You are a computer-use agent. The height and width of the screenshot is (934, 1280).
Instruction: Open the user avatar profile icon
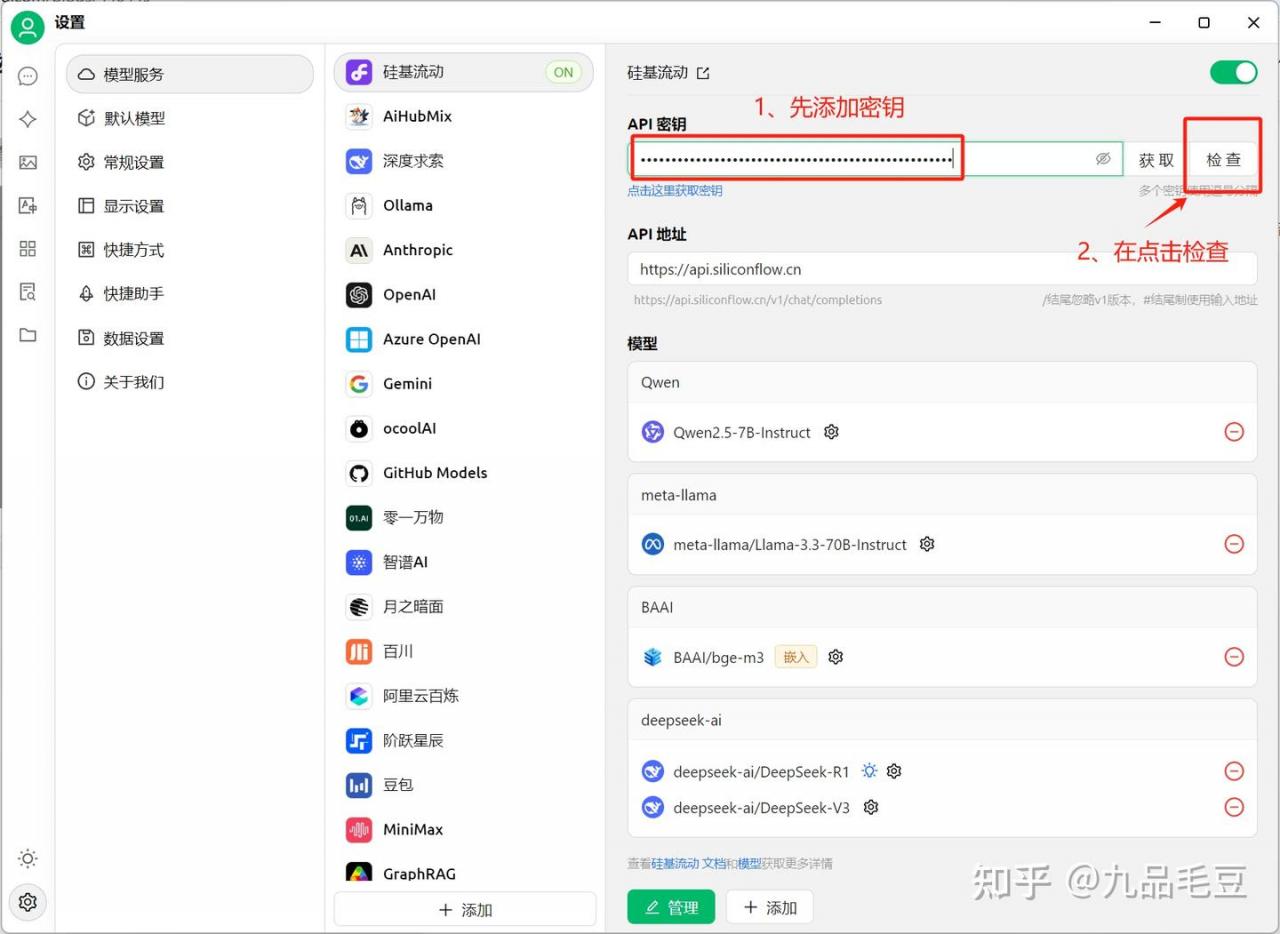click(x=27, y=27)
